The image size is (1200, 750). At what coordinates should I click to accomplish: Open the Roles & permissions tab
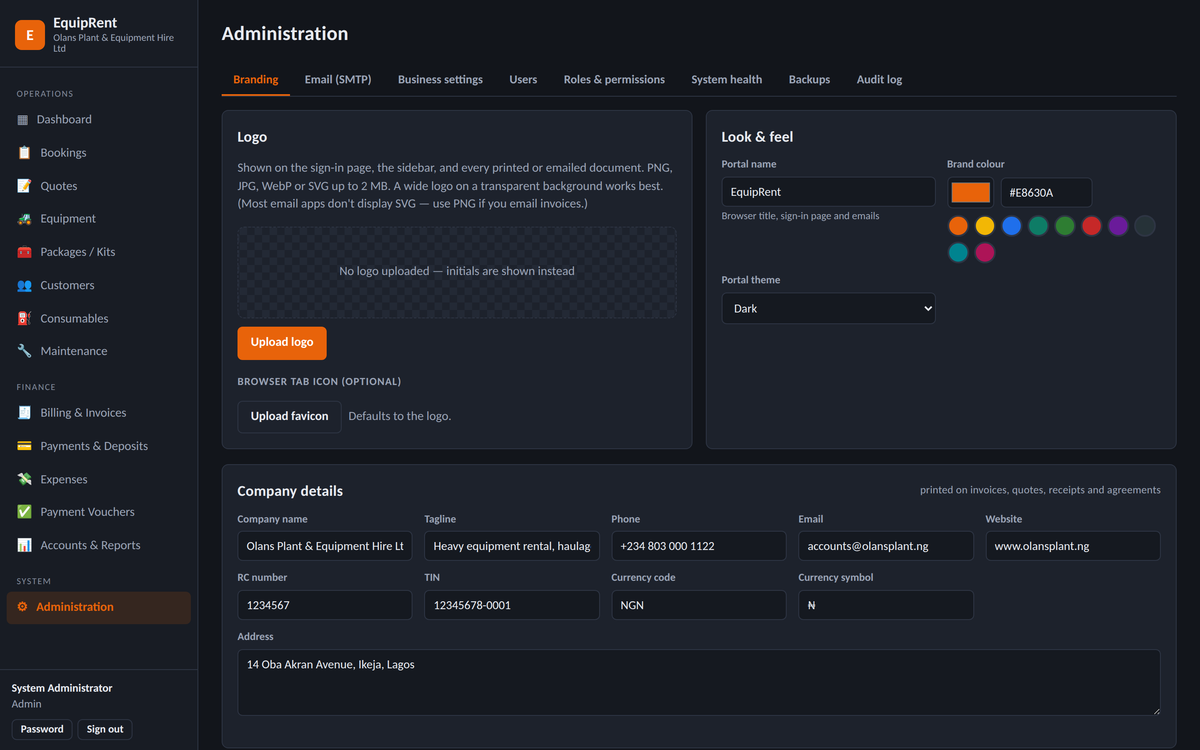(x=614, y=80)
